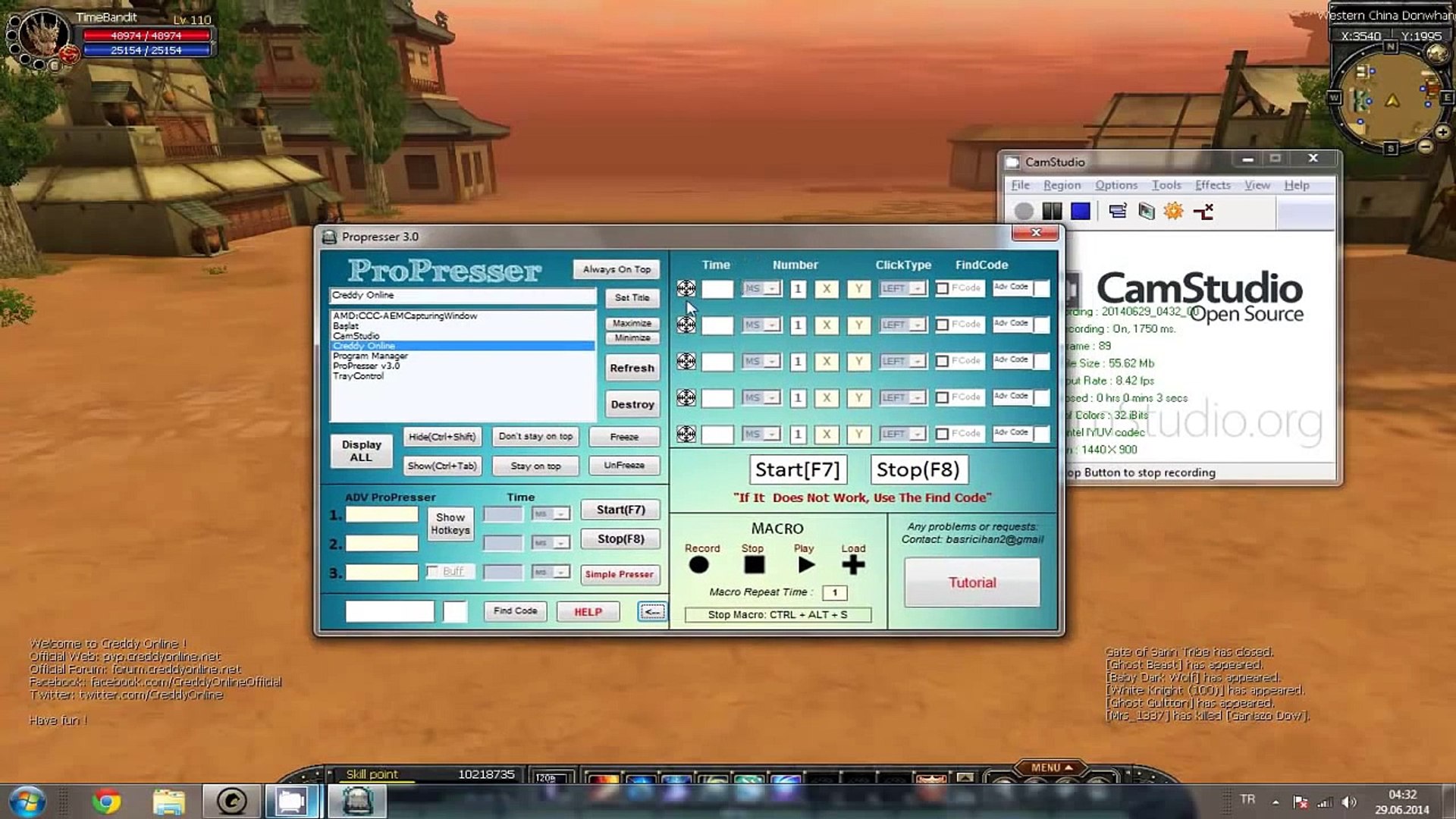
Task: Tick the FCode checkbox in row three
Action: pos(942,361)
